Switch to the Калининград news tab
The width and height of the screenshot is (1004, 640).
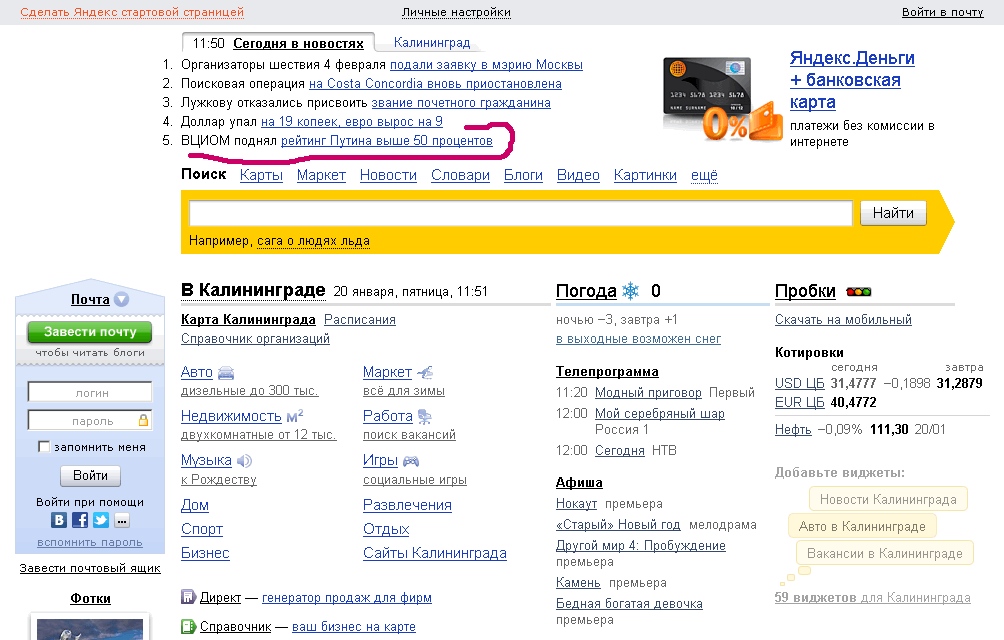(432, 43)
